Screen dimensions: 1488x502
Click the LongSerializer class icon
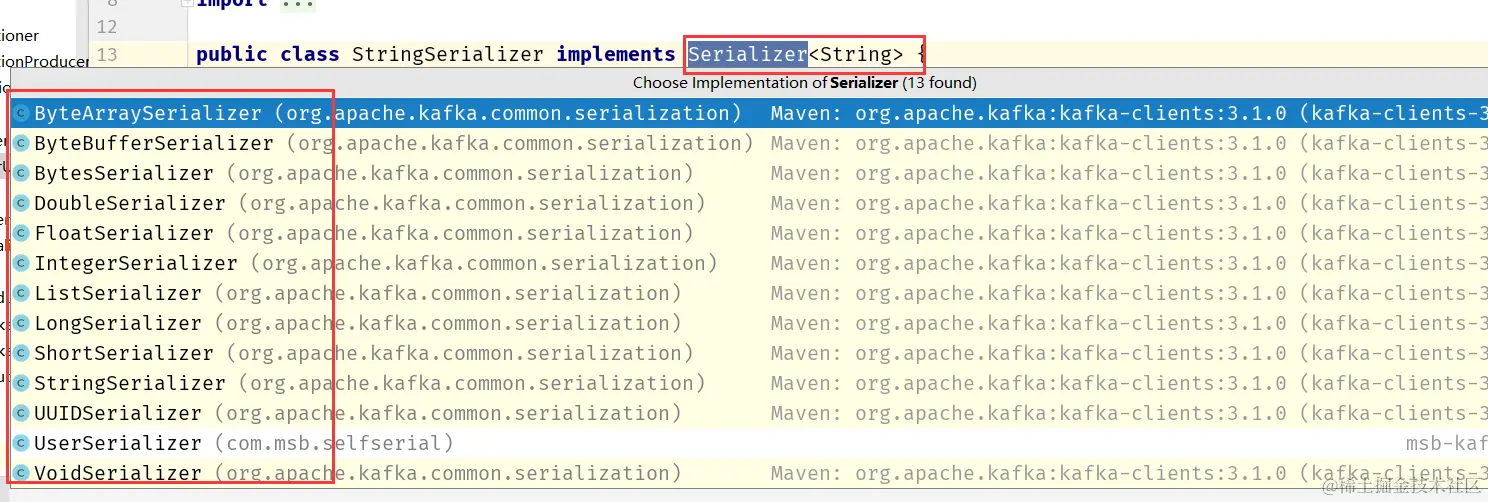click(x=21, y=323)
